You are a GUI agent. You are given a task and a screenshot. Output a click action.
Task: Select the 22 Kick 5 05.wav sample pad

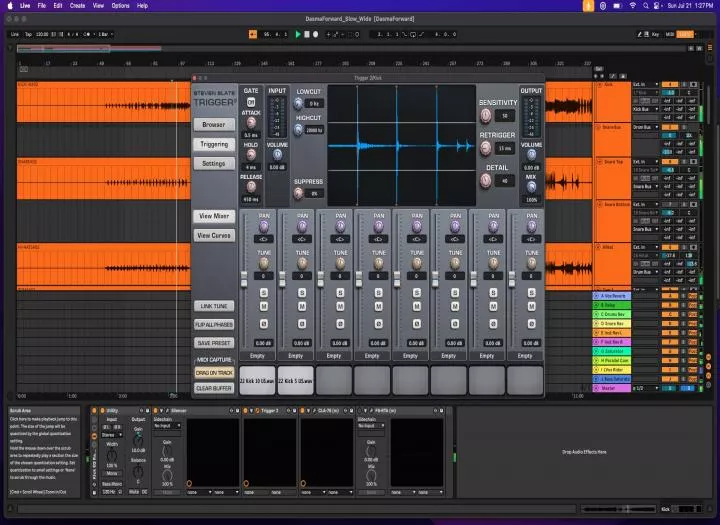pos(296,381)
